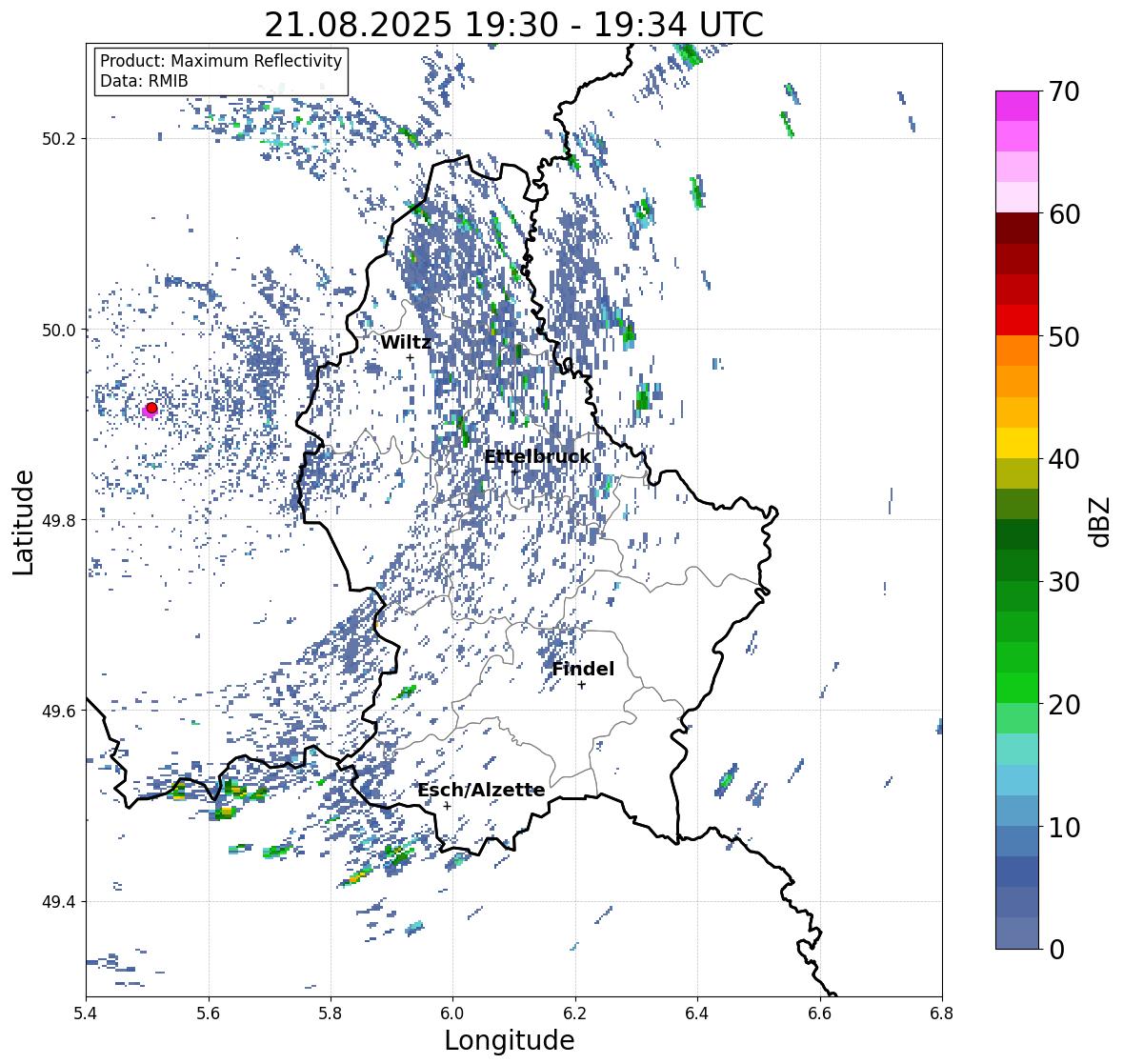The width and height of the screenshot is (1123, 1064).
Task: Click the 0 colorbar tick label
Action: (1056, 950)
